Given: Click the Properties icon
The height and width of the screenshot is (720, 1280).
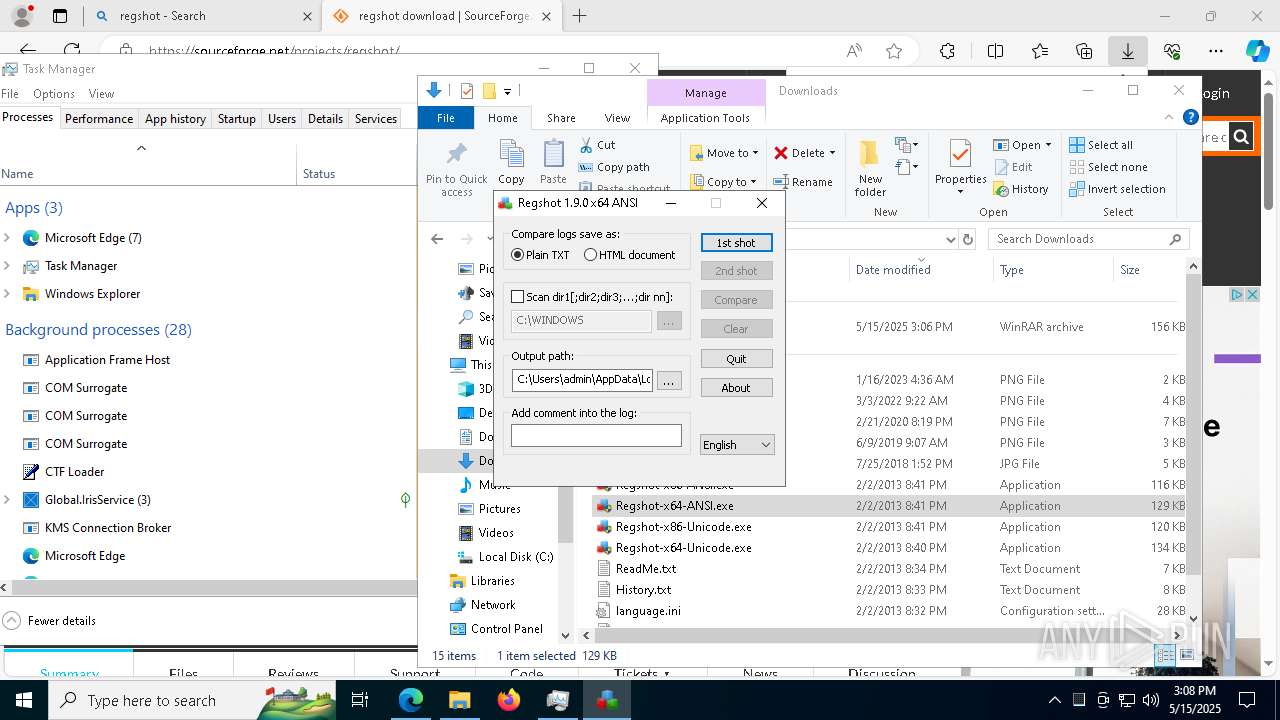Looking at the screenshot, I should [x=960, y=154].
